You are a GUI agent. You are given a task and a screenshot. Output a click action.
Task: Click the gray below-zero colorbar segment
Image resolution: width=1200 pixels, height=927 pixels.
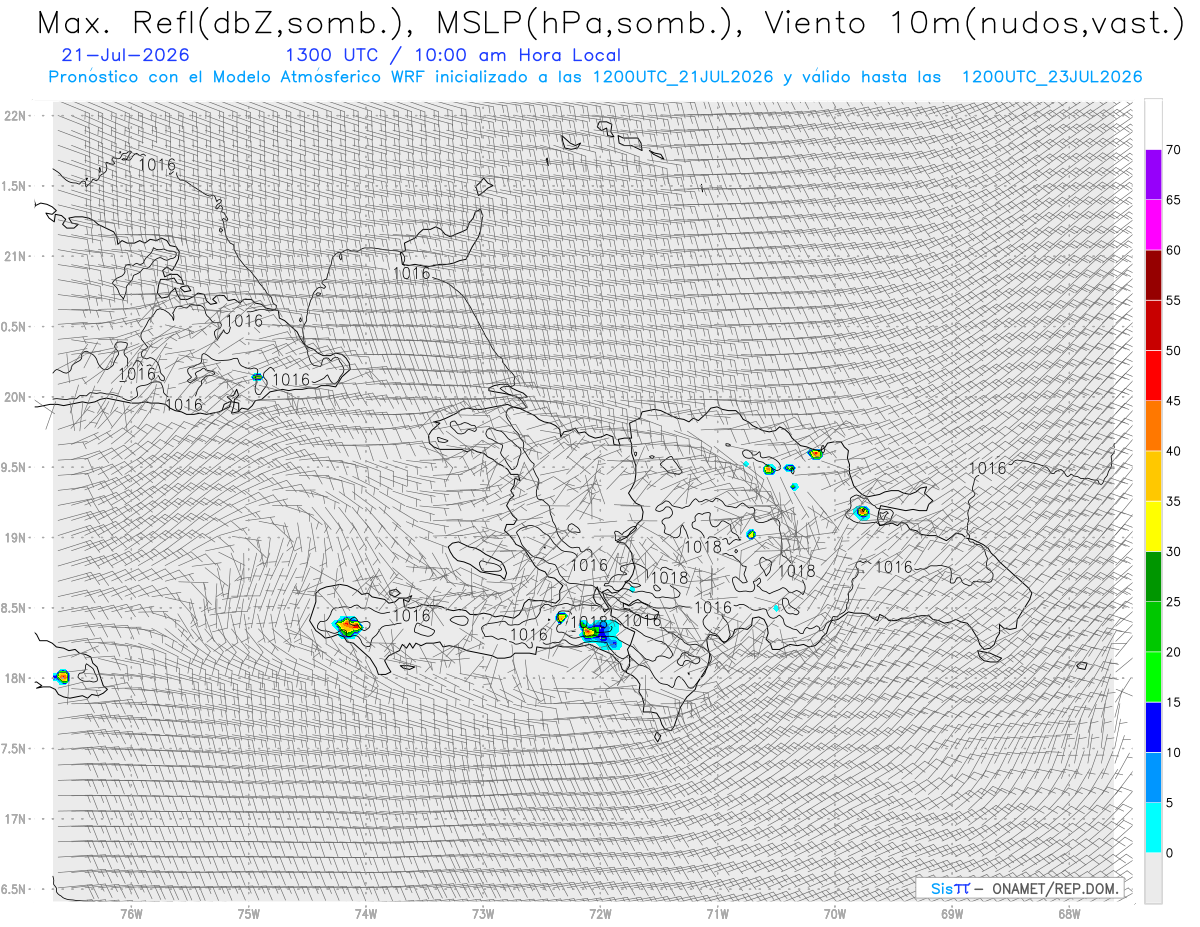1153,878
